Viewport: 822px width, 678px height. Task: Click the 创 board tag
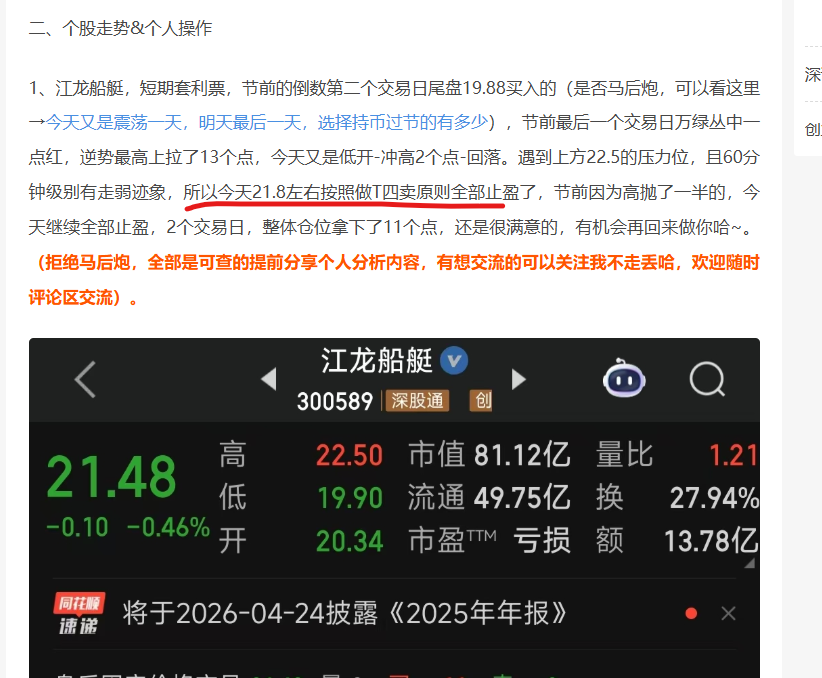(x=481, y=401)
